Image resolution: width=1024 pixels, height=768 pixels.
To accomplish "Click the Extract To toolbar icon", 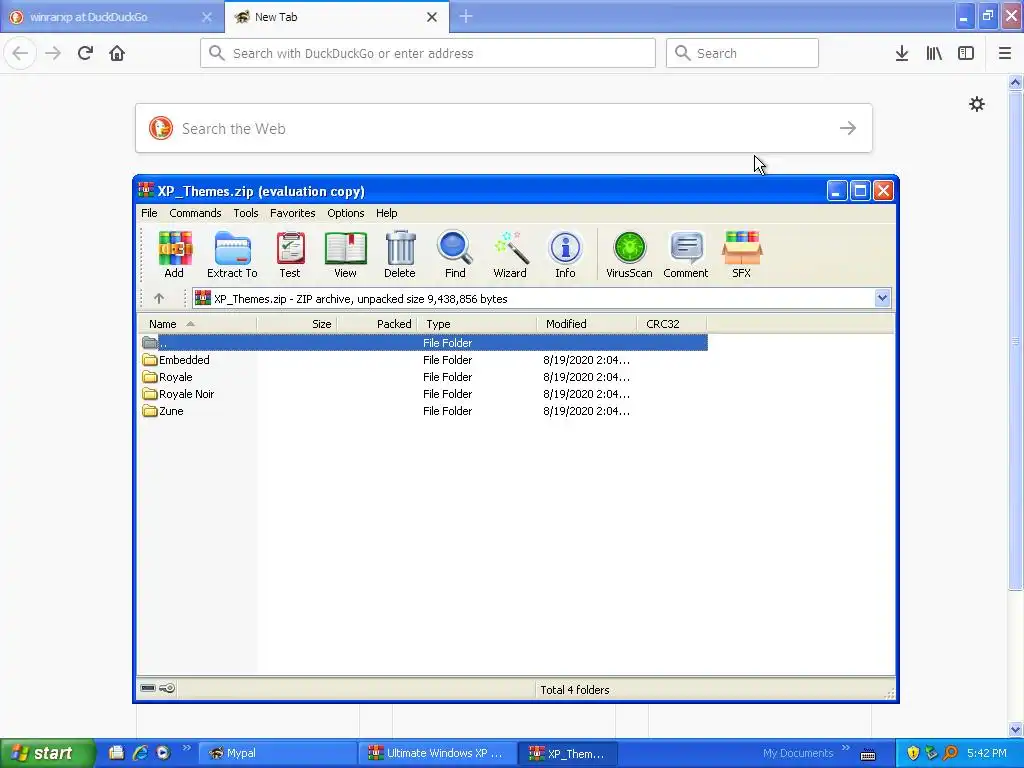I will pyautogui.click(x=232, y=254).
